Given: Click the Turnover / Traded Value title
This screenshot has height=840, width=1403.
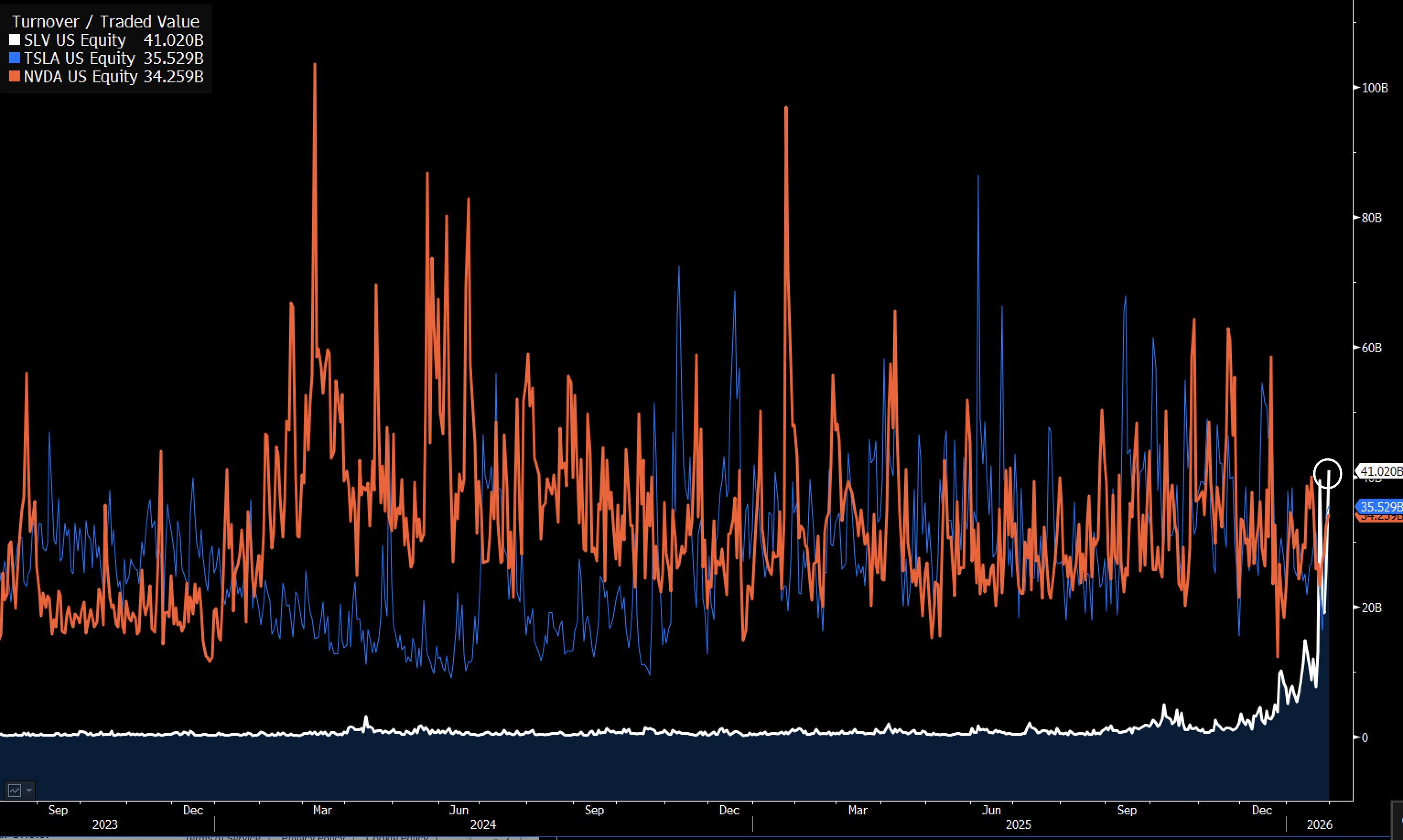Looking at the screenshot, I should [x=106, y=22].
